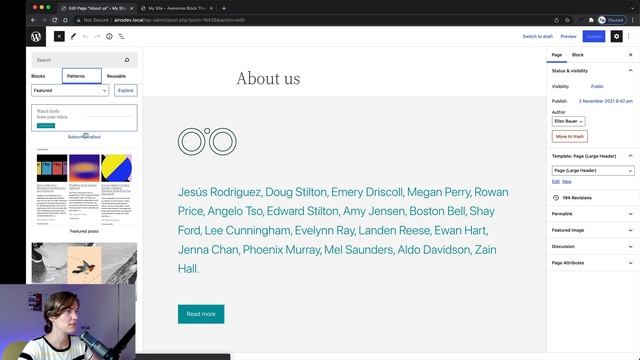Screen dimensions: 640x360
Task: Open the Page (Large Header) template dropdown
Action: point(593,170)
